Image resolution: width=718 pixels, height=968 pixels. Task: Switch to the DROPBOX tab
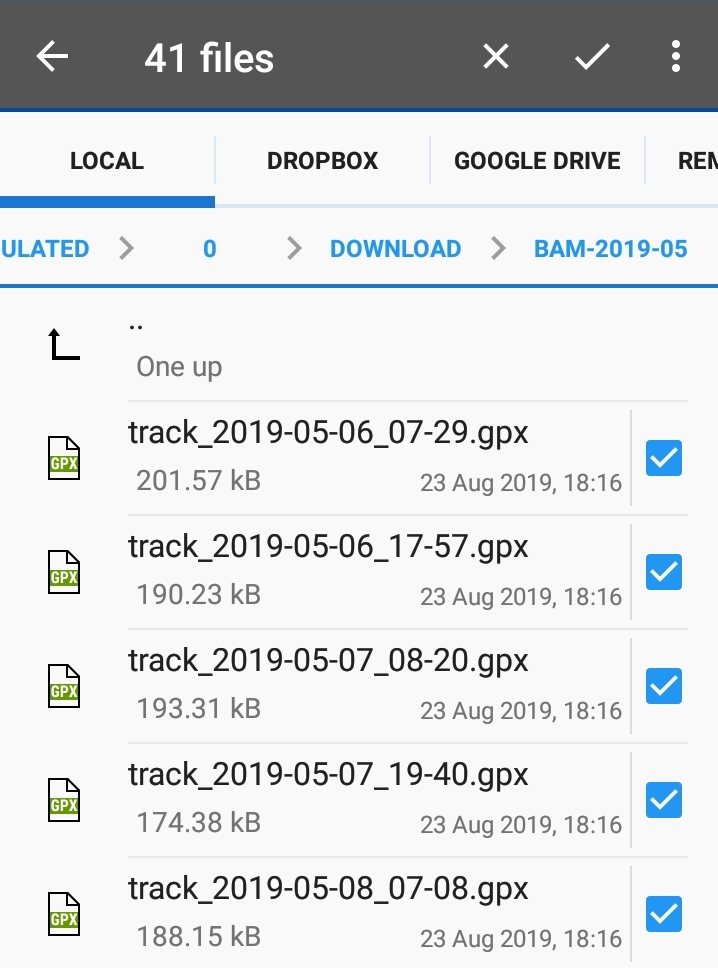(x=322, y=161)
